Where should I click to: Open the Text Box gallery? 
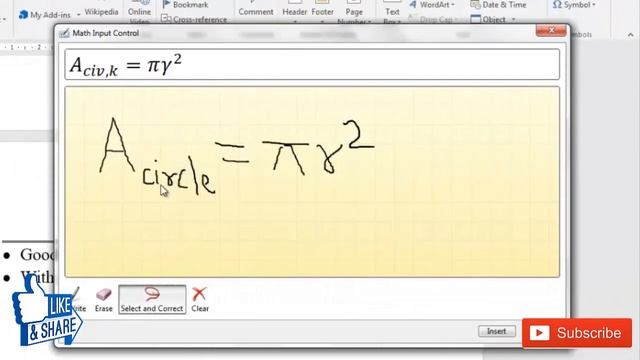coord(392,12)
